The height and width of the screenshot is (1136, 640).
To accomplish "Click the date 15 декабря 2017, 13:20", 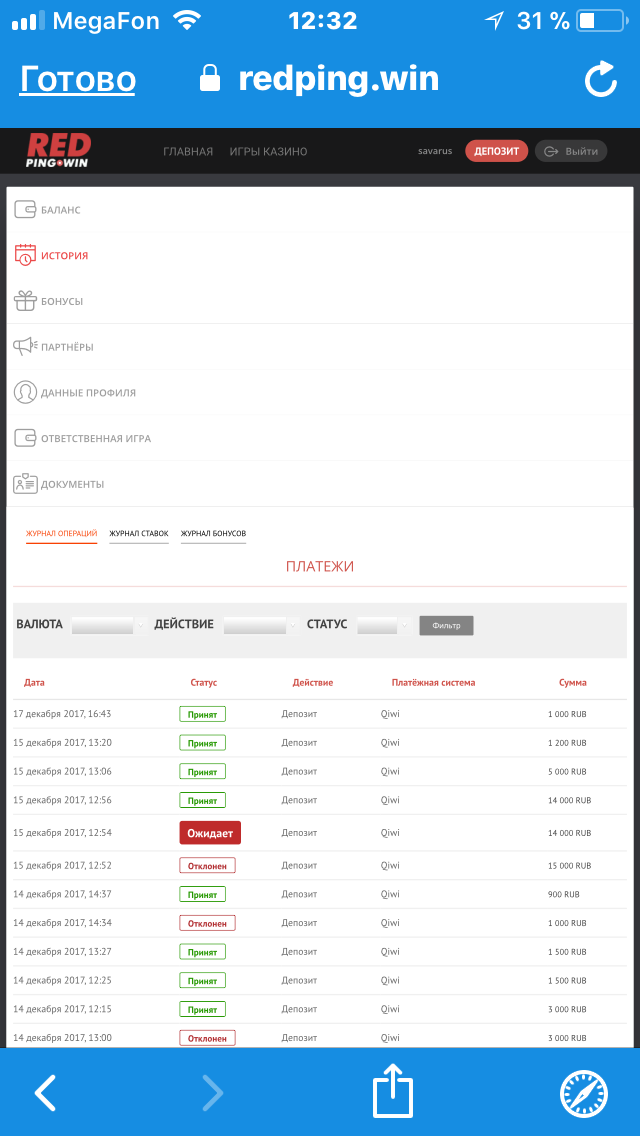I will (62, 743).
